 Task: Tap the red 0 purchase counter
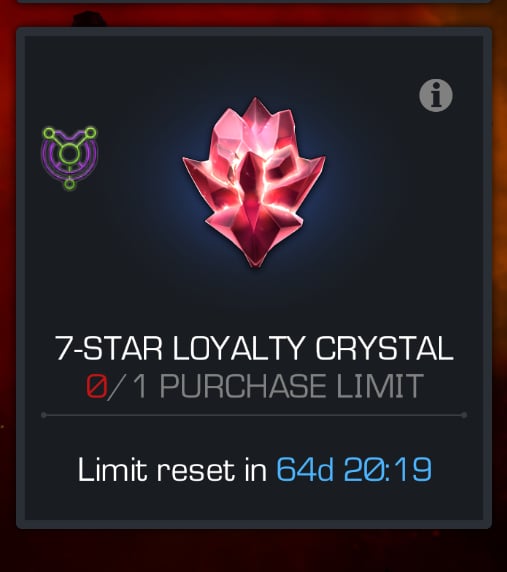coord(97,386)
